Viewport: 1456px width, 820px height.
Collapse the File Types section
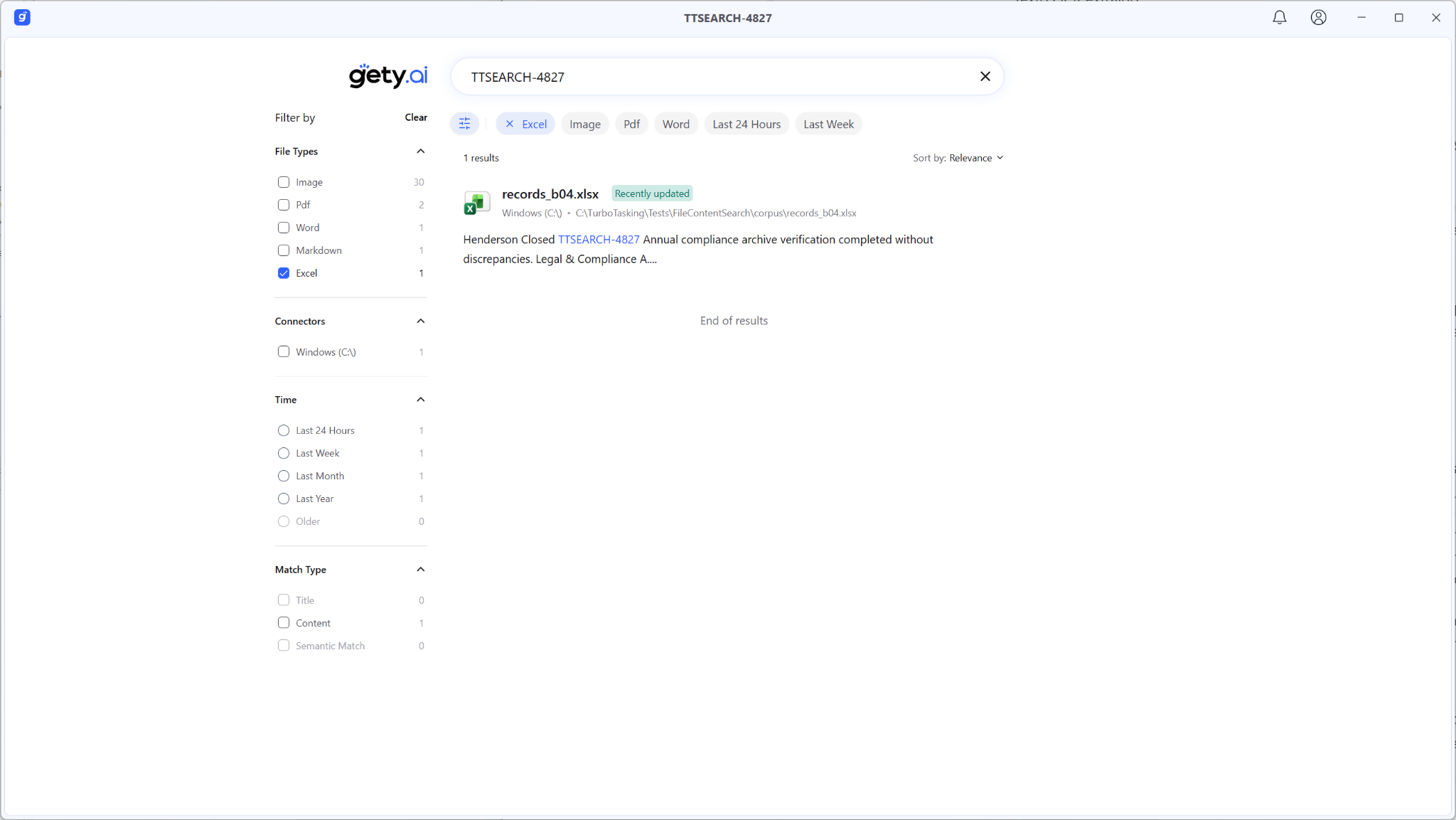tap(421, 151)
